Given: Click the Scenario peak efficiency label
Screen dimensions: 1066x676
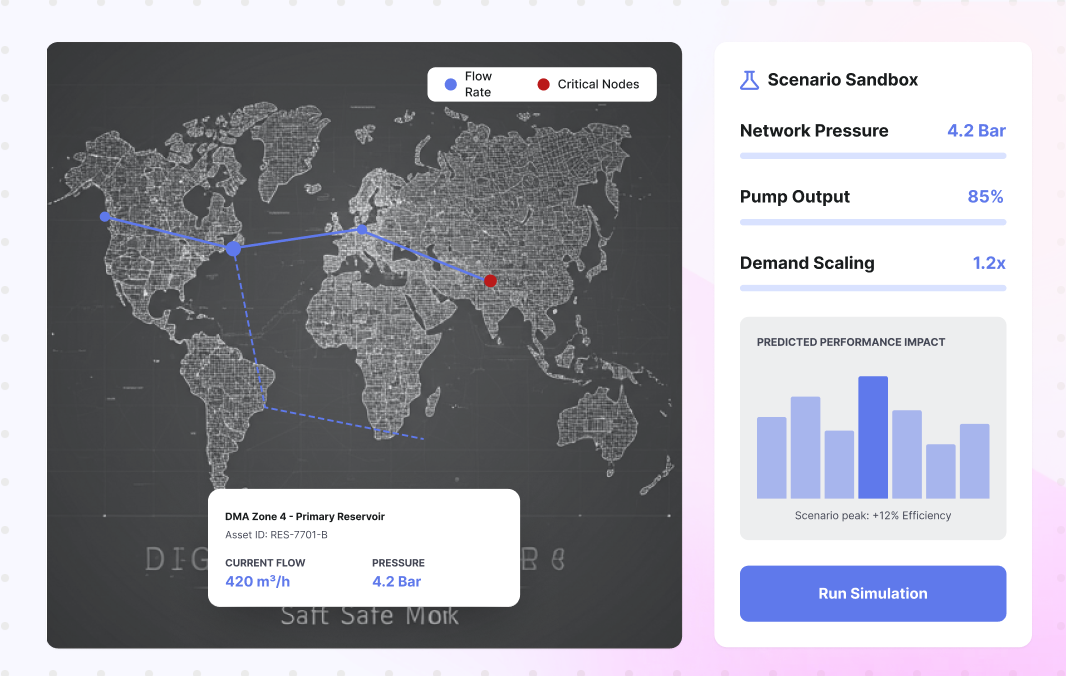Looking at the screenshot, I should [x=872, y=516].
